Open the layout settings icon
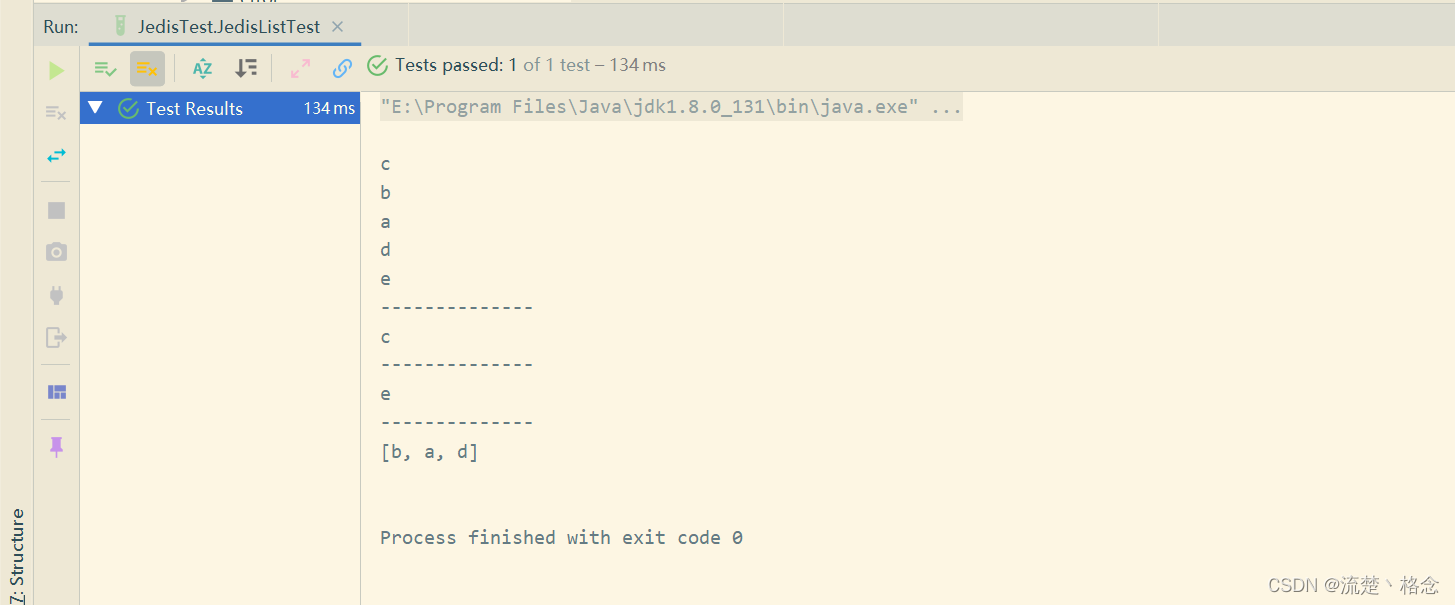Viewport: 1455px width, 605px height. click(56, 392)
